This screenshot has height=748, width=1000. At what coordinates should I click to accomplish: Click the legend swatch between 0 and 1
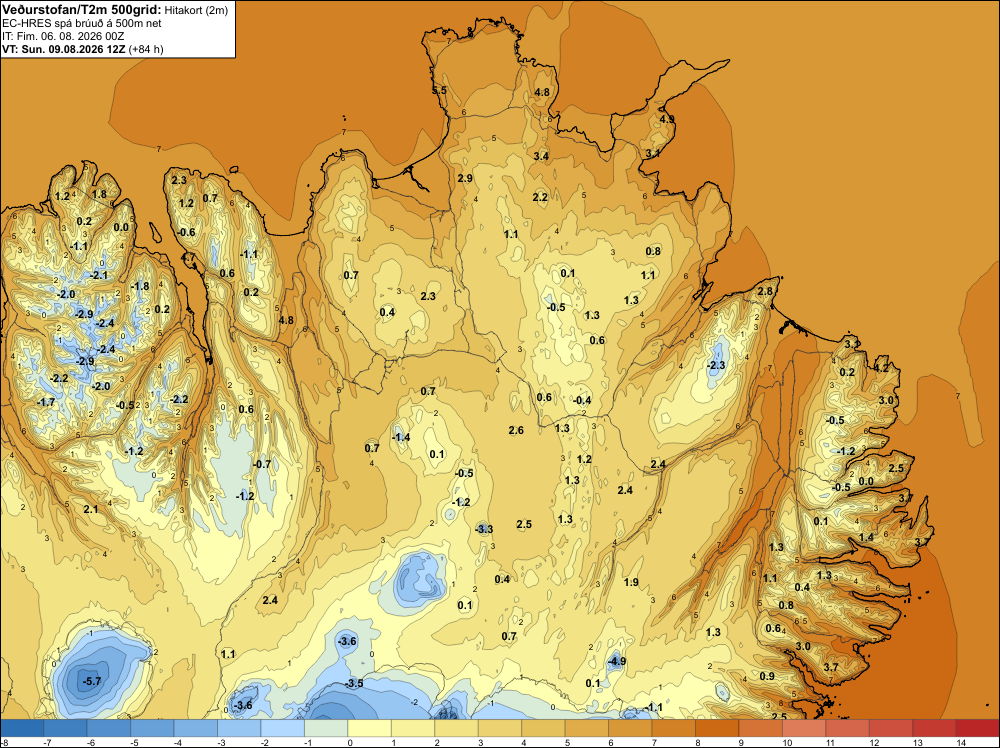(369, 728)
